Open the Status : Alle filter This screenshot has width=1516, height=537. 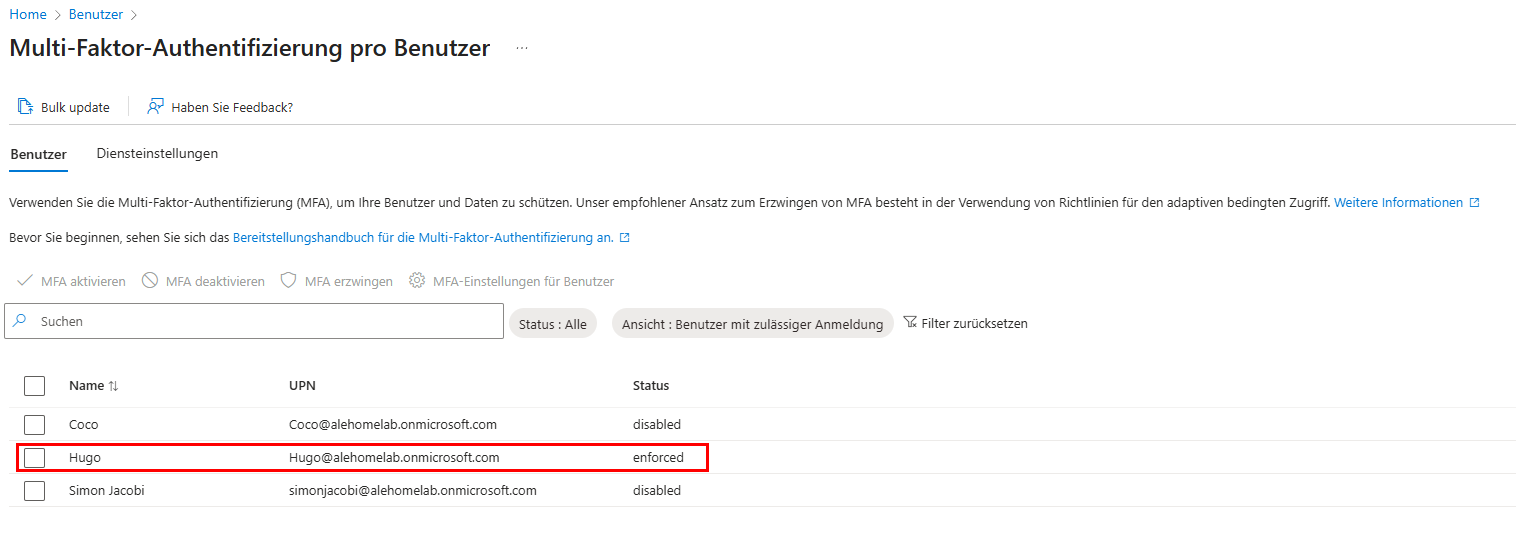pyautogui.click(x=552, y=324)
